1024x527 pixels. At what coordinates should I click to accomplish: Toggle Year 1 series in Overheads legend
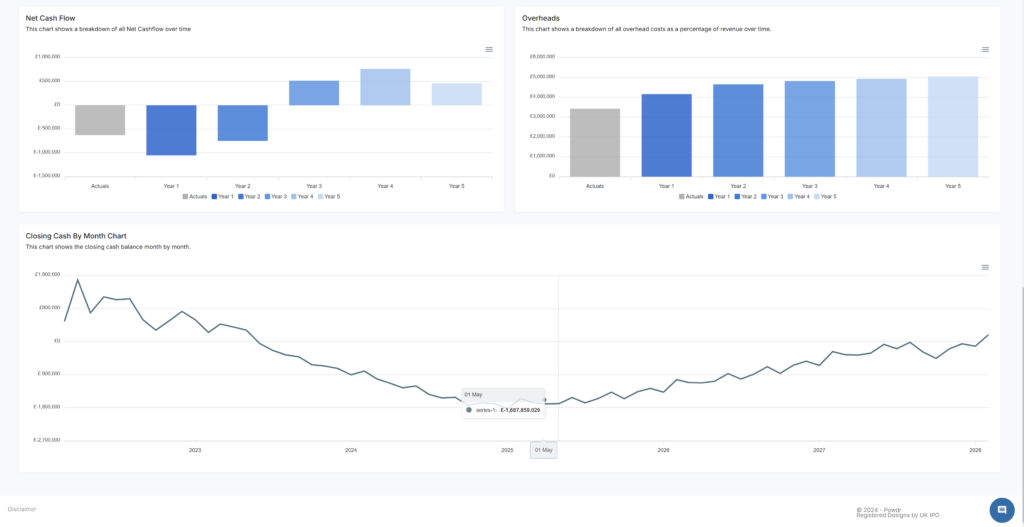click(724, 196)
